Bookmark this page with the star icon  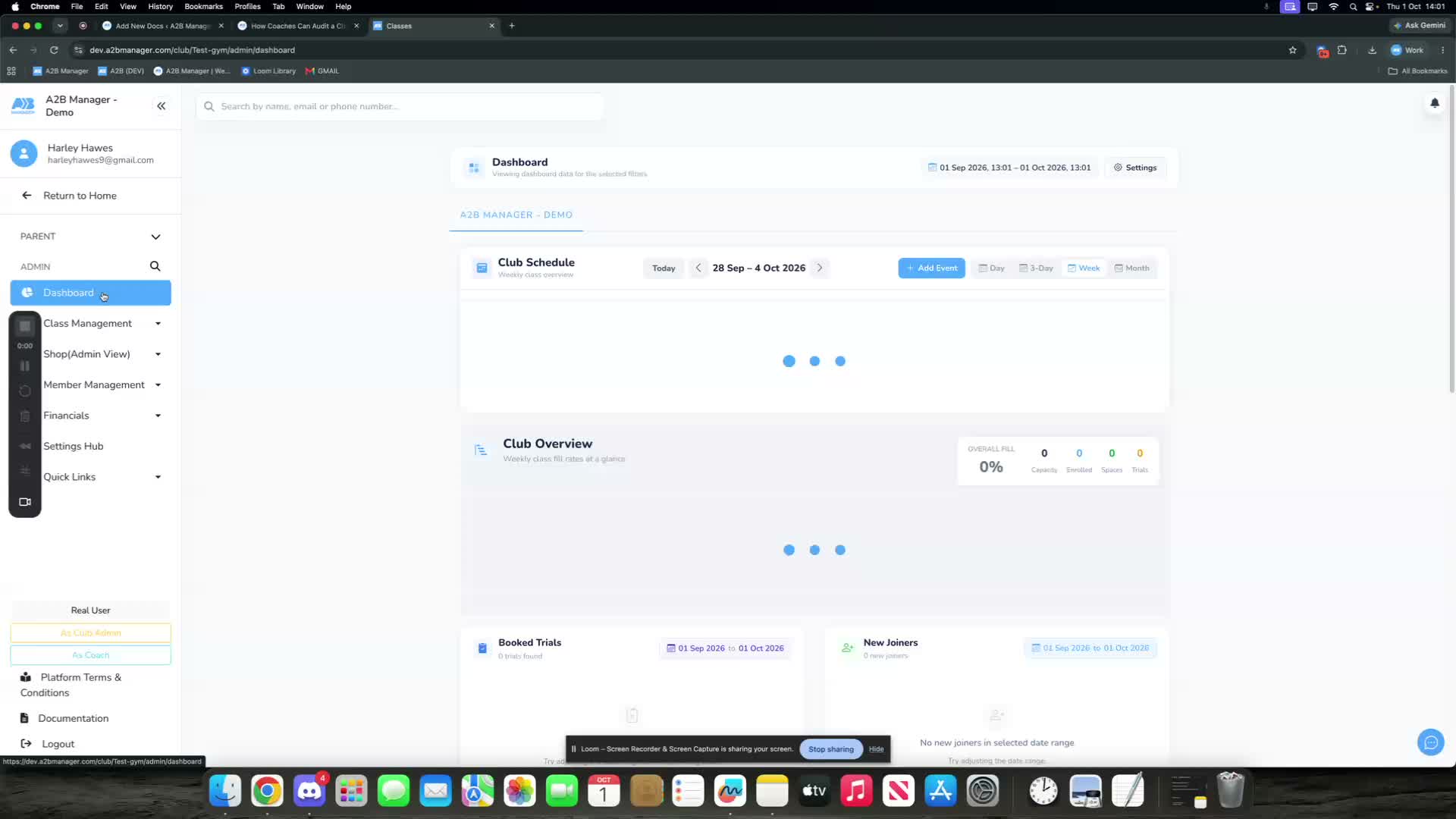click(1292, 50)
